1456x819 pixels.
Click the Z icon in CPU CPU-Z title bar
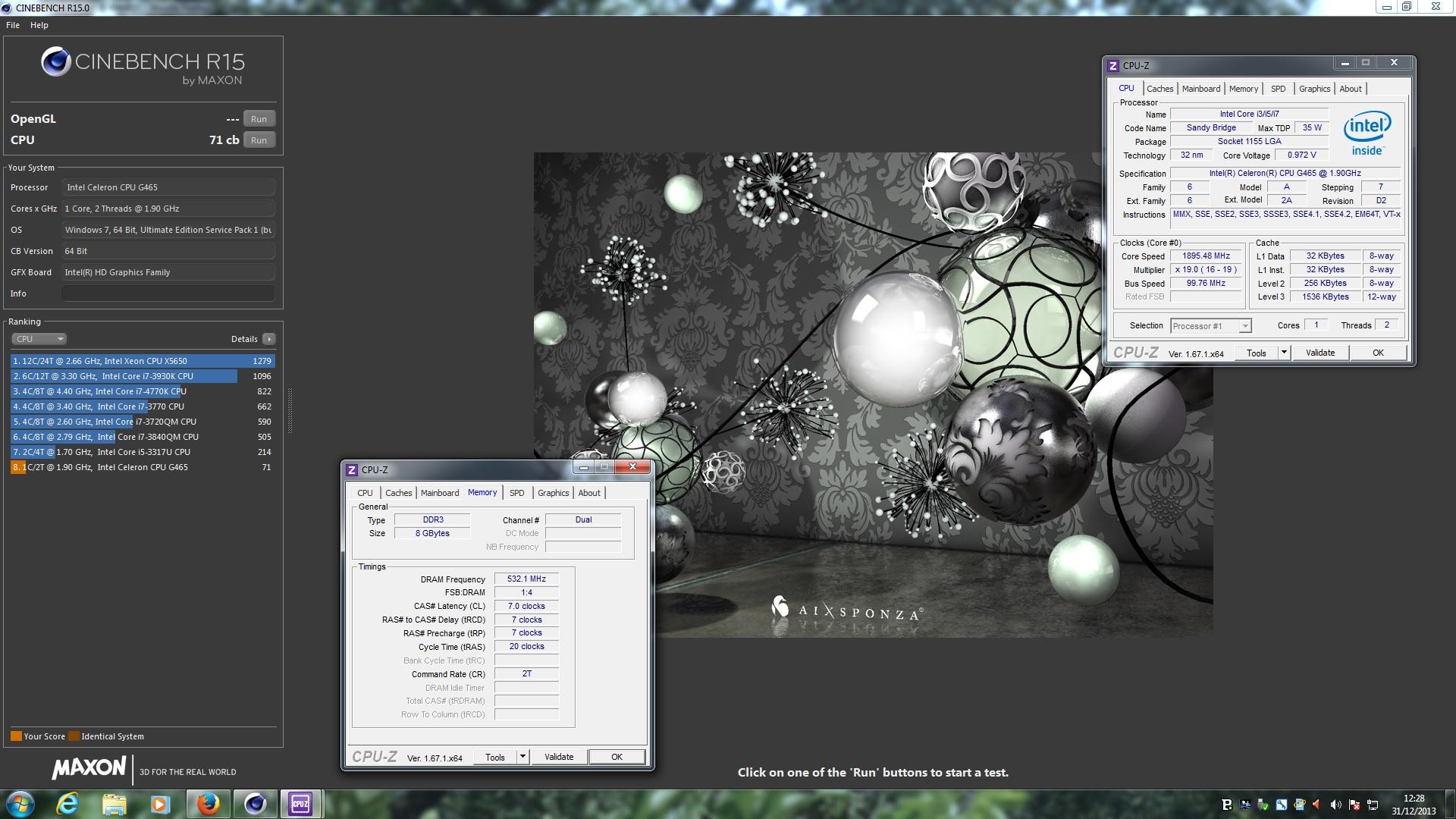[x=1113, y=66]
